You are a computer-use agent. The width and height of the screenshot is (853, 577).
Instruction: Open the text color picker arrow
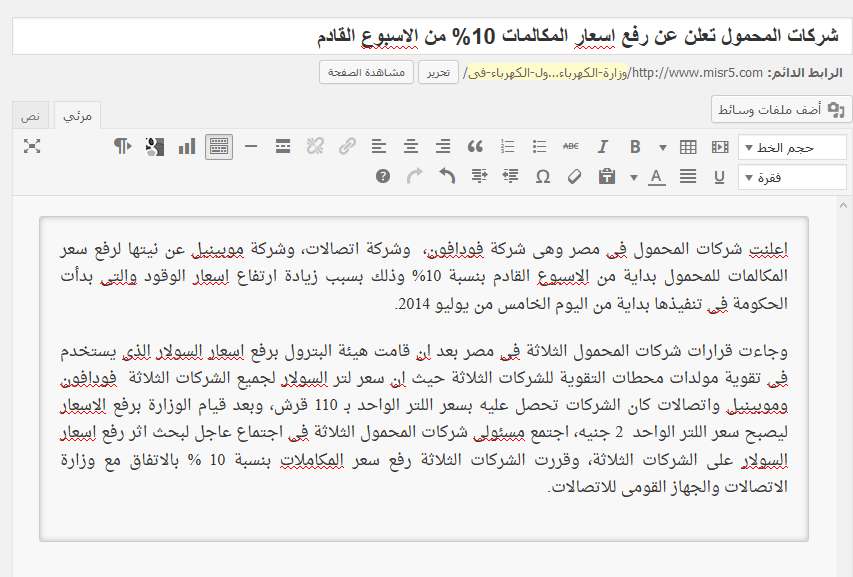pyautogui.click(x=634, y=177)
